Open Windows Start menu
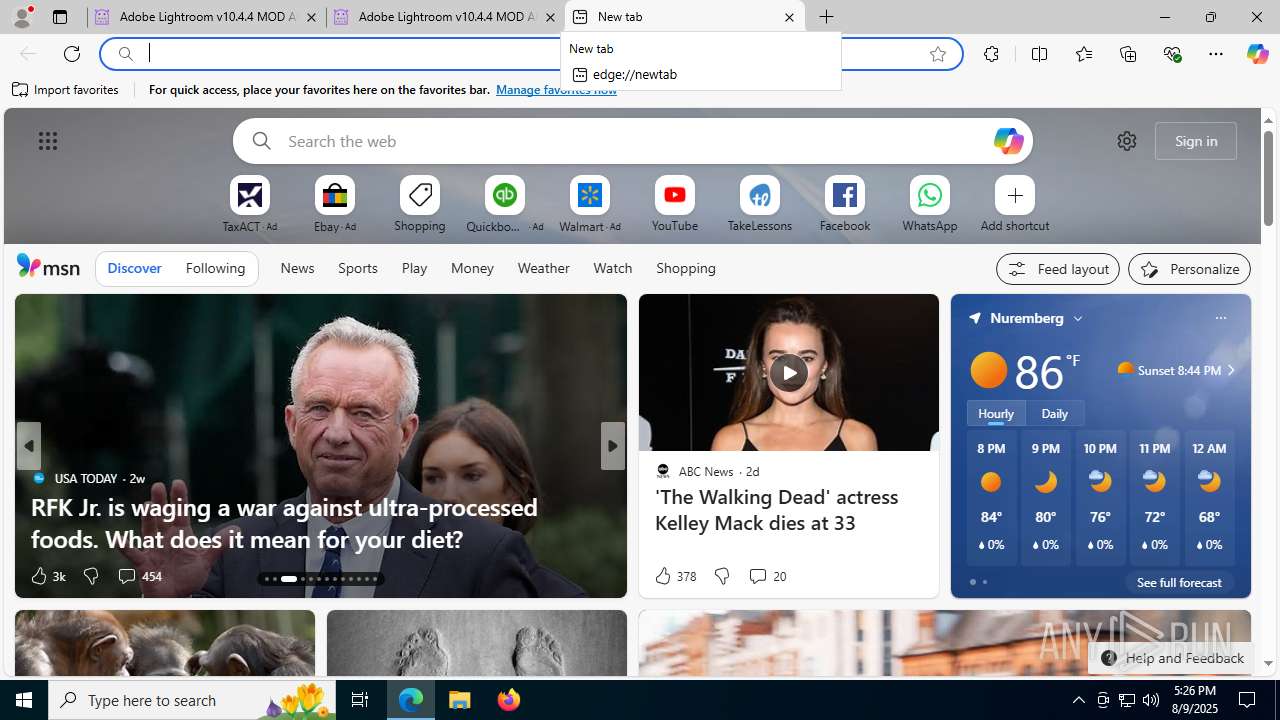This screenshot has width=1280, height=720. point(24,700)
